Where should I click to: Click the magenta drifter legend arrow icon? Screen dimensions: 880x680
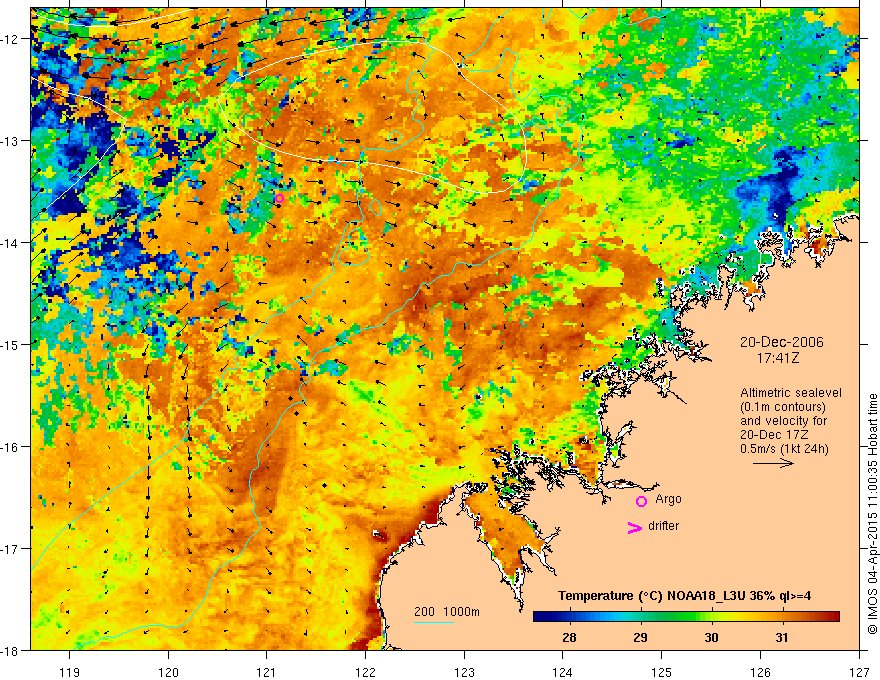point(635,527)
